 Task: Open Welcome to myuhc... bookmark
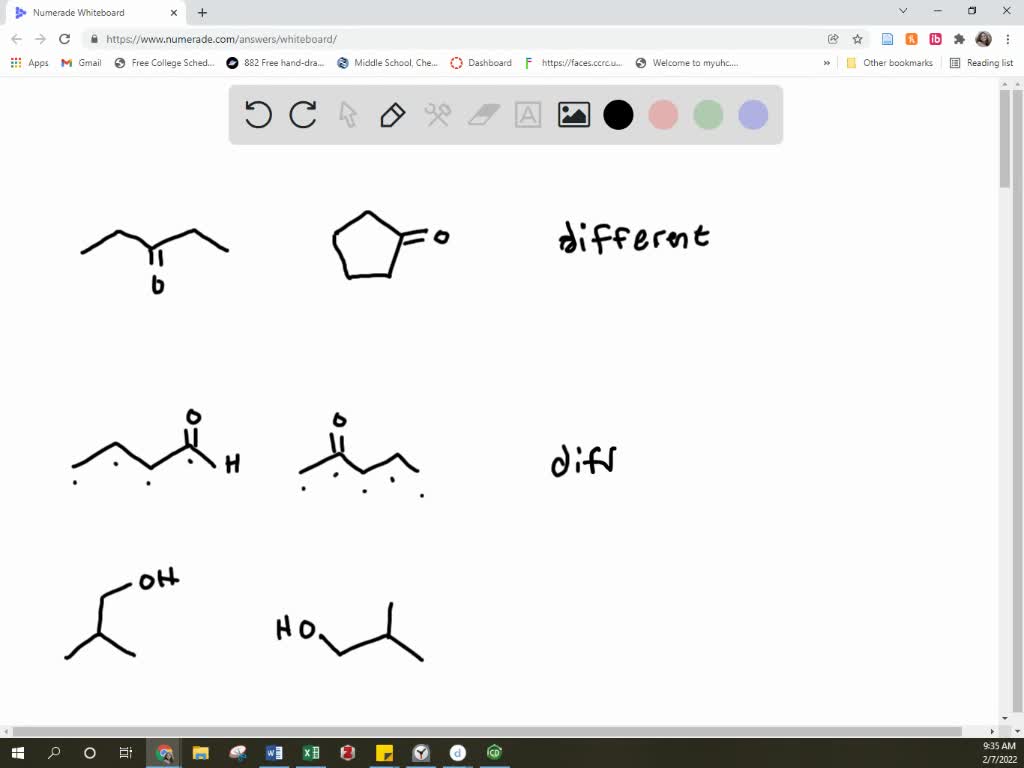pyautogui.click(x=687, y=63)
